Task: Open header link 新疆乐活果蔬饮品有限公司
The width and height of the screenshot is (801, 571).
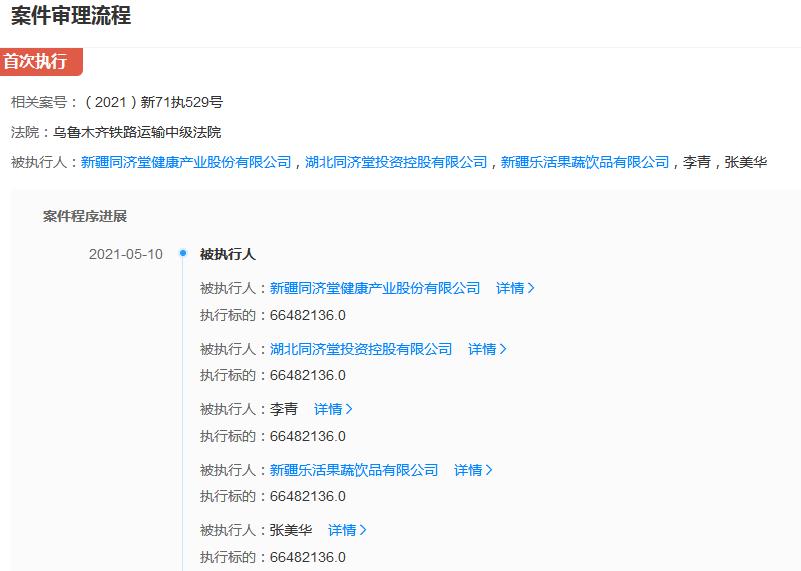Action: 585,162
